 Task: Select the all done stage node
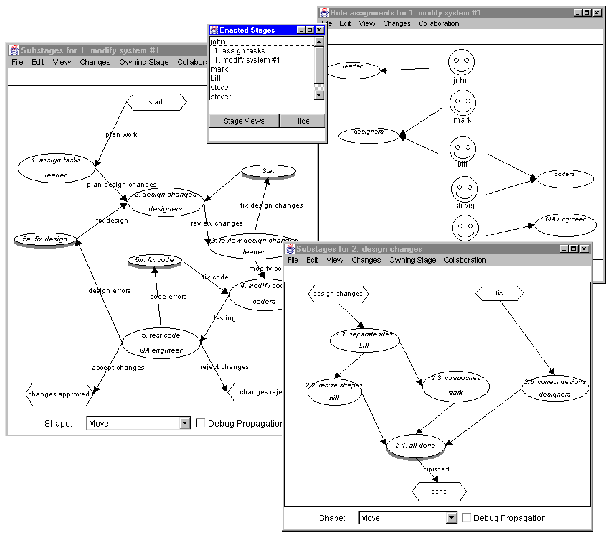pos(412,446)
